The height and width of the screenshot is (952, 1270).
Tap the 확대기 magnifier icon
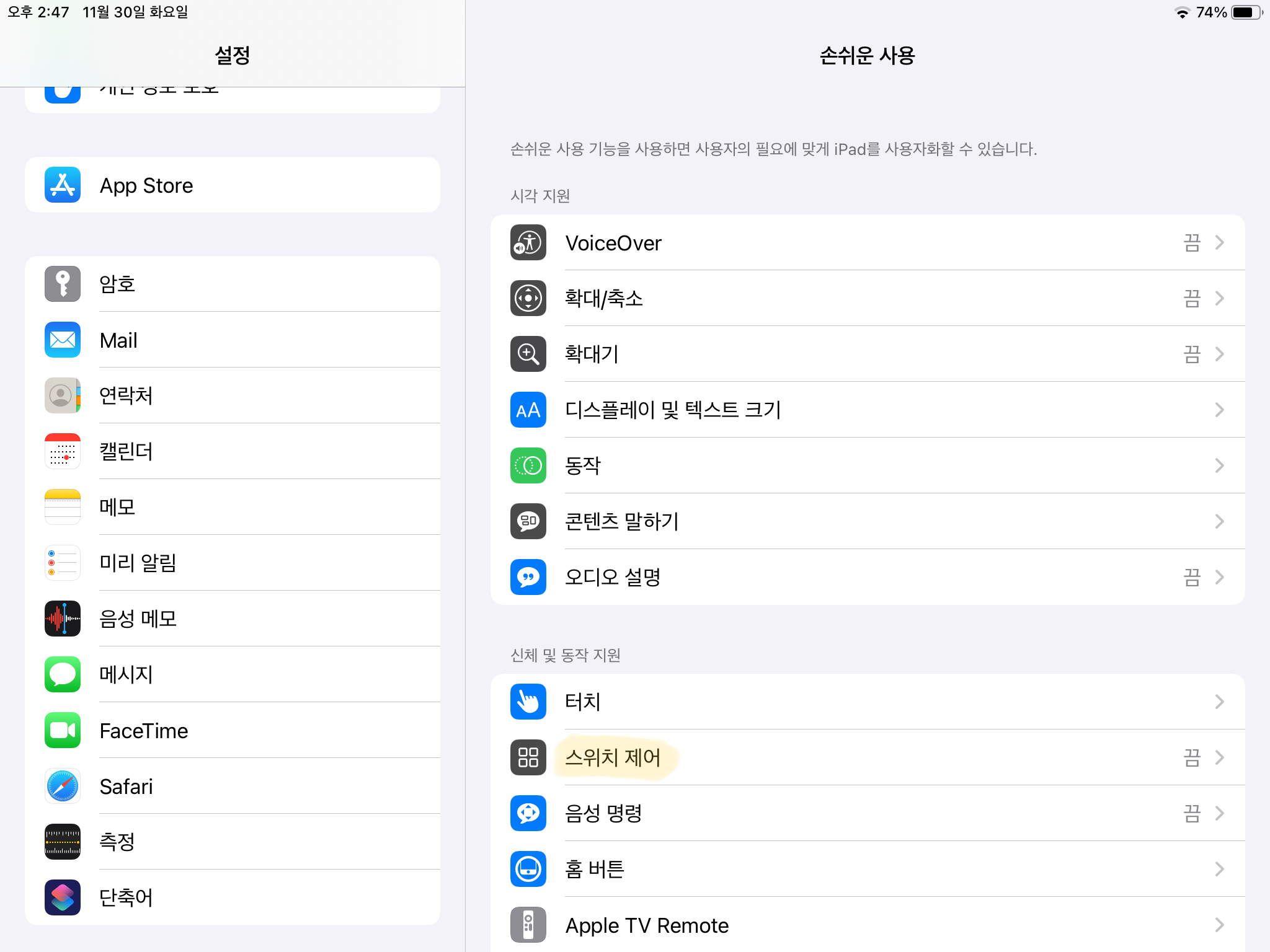(x=528, y=354)
